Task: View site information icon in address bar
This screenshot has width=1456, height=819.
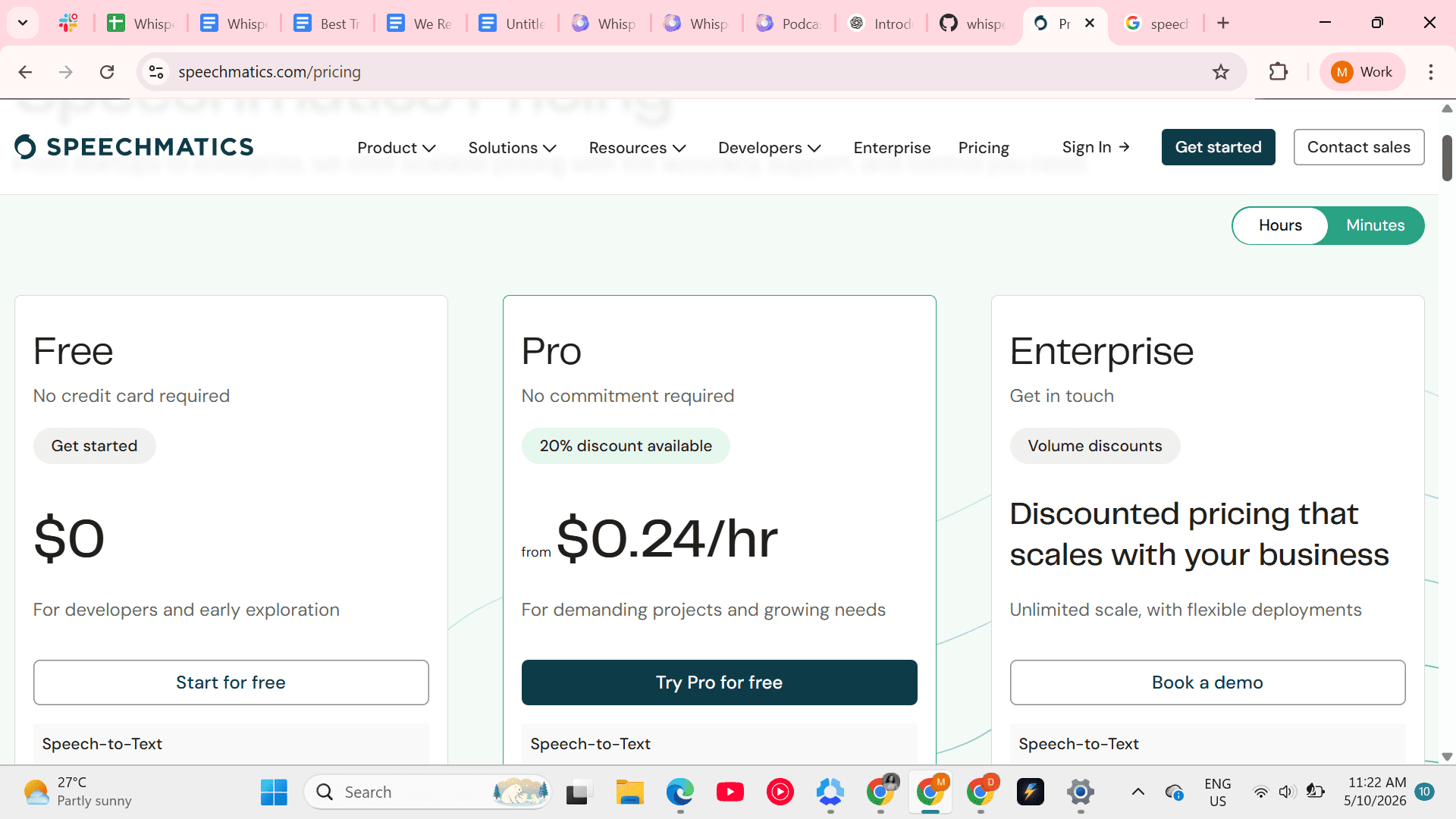Action: pyautogui.click(x=156, y=72)
